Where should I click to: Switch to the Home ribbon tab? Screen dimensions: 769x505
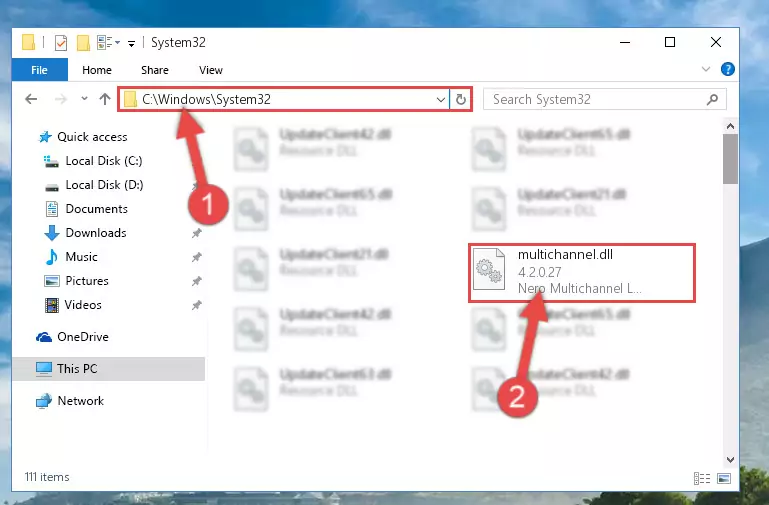click(x=97, y=70)
